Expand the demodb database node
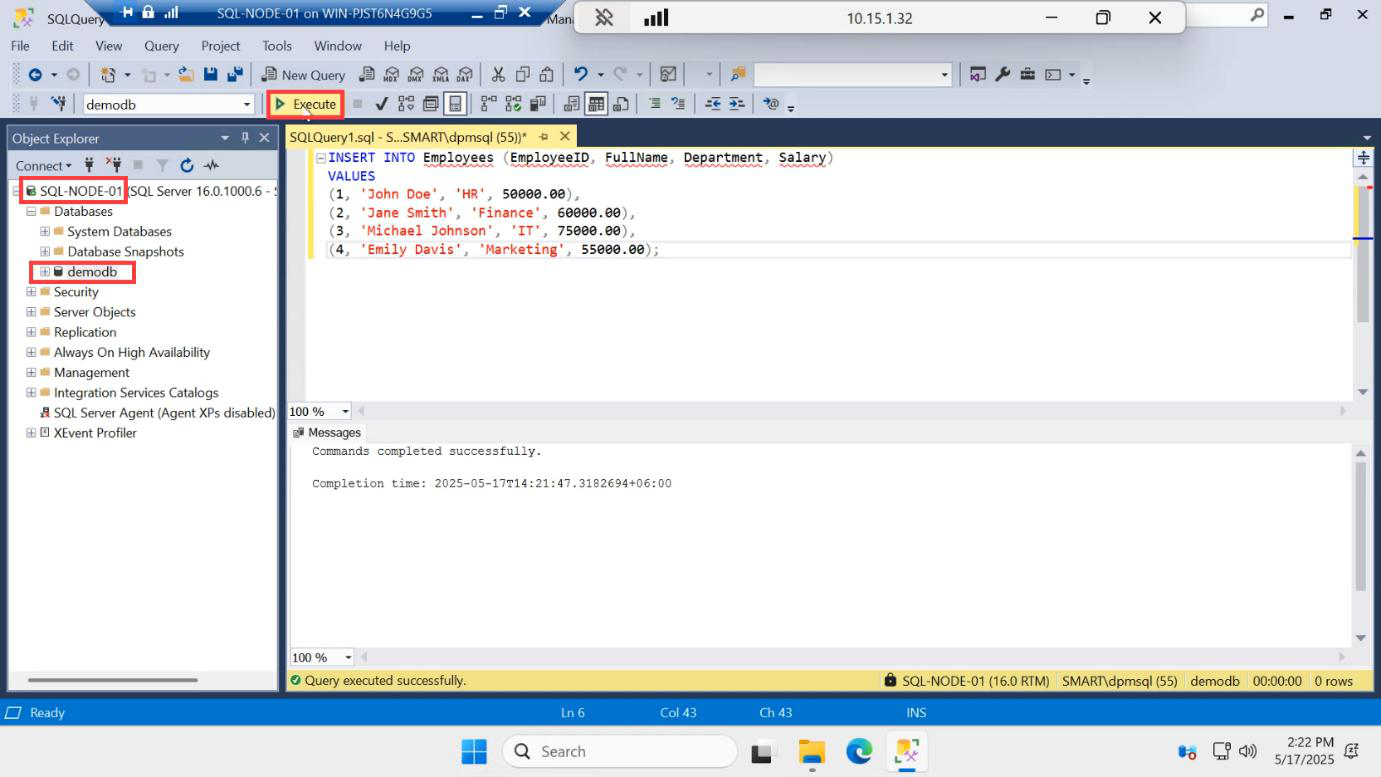Image resolution: width=1381 pixels, height=777 pixels. 45,272
